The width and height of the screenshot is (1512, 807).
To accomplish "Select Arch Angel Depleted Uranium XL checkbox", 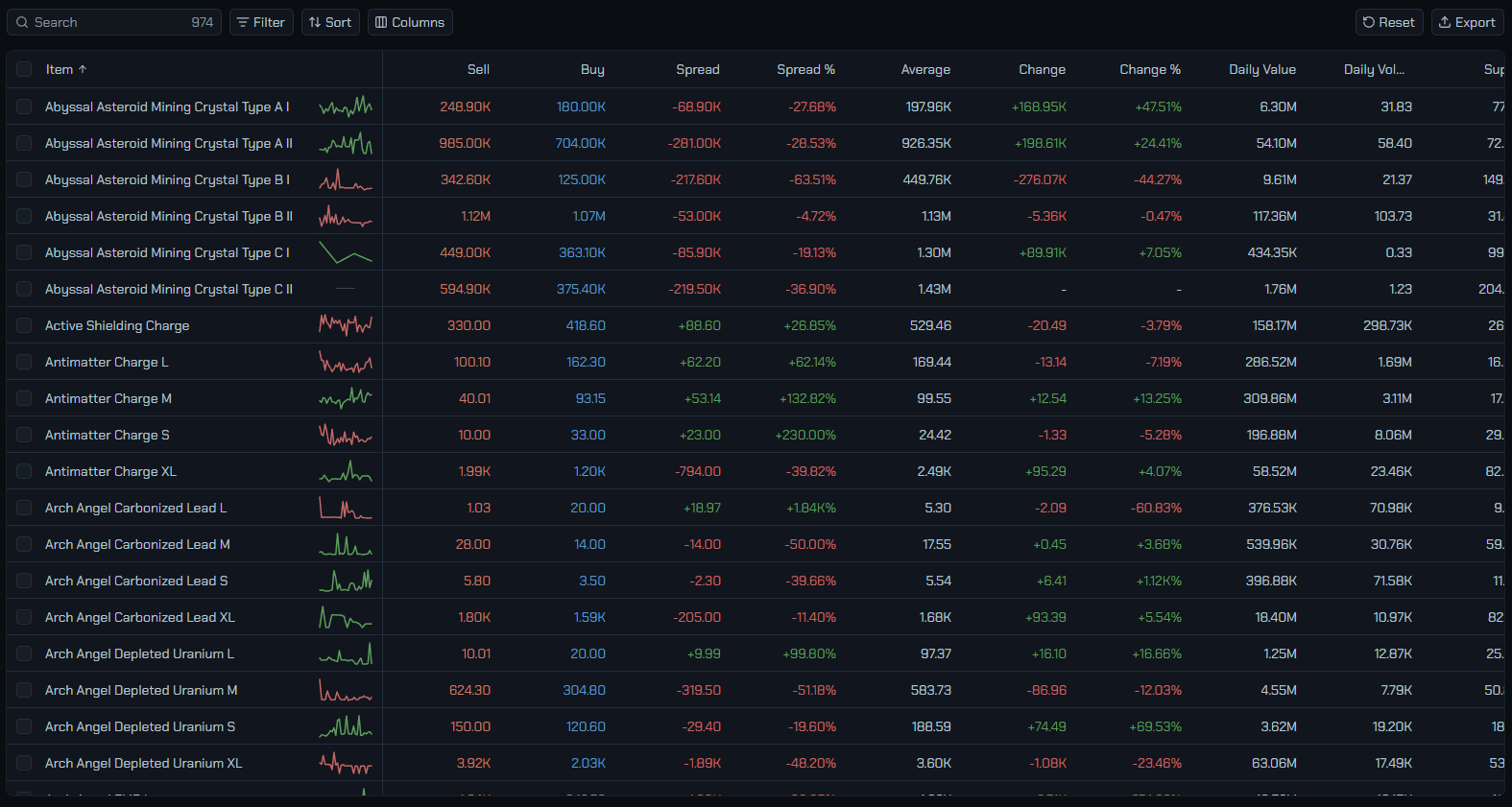I will tap(24, 763).
